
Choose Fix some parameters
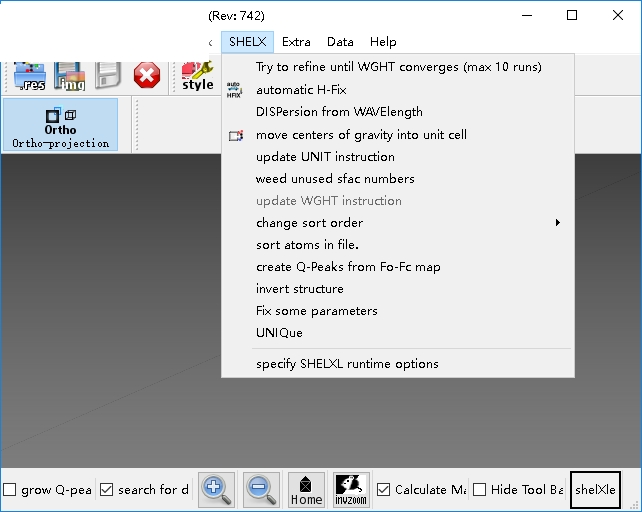click(x=398, y=311)
